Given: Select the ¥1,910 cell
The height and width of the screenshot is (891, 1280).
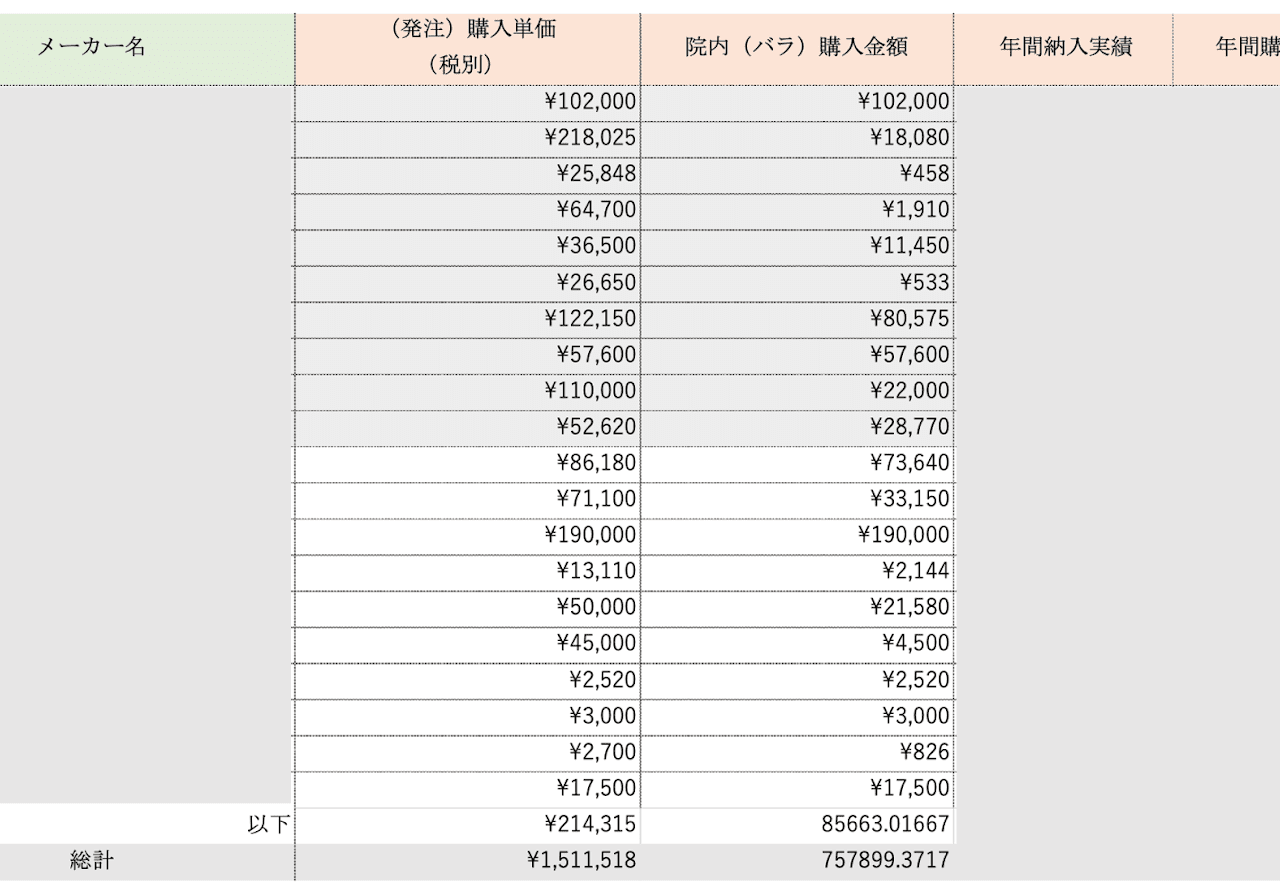Looking at the screenshot, I should click(x=797, y=210).
